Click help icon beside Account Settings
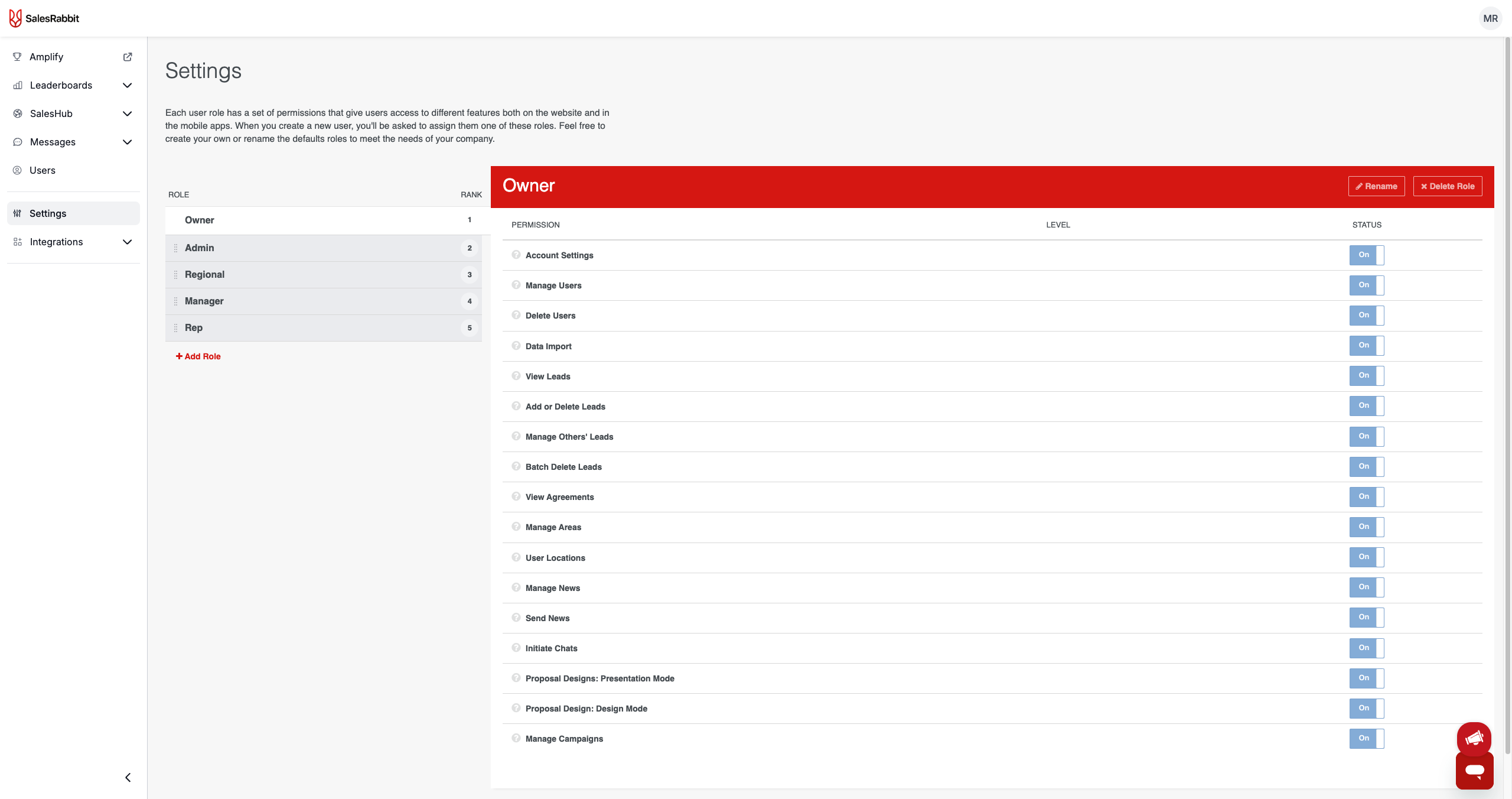Screen dimensions: 1512x799 516,255
